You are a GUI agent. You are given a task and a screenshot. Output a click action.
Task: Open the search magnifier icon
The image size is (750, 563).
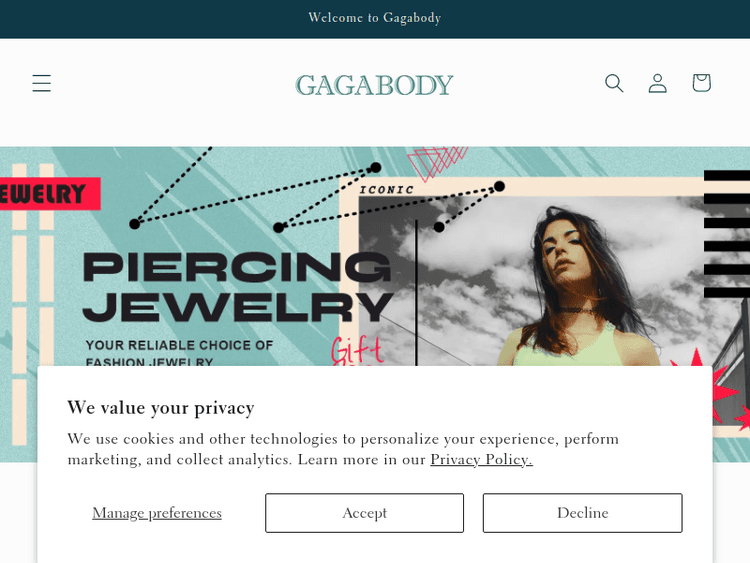click(614, 83)
